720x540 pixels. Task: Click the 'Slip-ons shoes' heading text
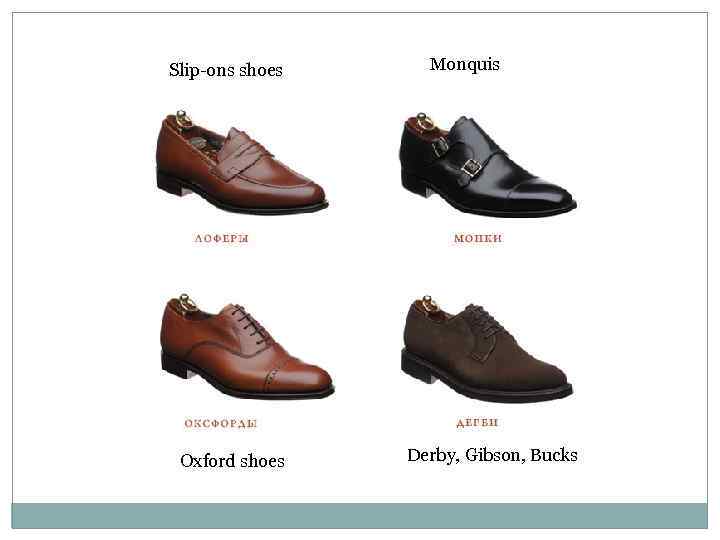point(225,70)
